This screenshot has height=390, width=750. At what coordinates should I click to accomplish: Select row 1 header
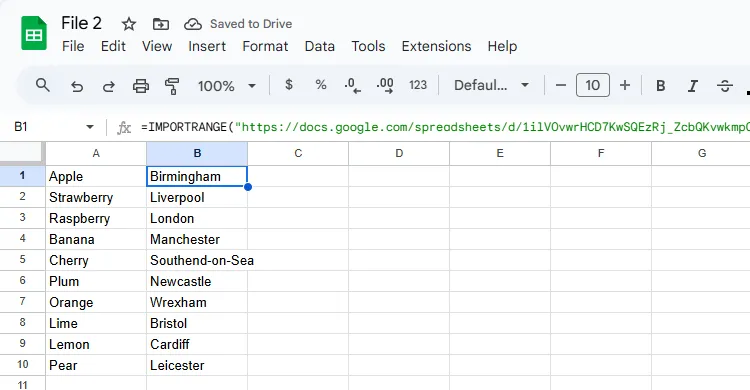pyautogui.click(x=22, y=176)
